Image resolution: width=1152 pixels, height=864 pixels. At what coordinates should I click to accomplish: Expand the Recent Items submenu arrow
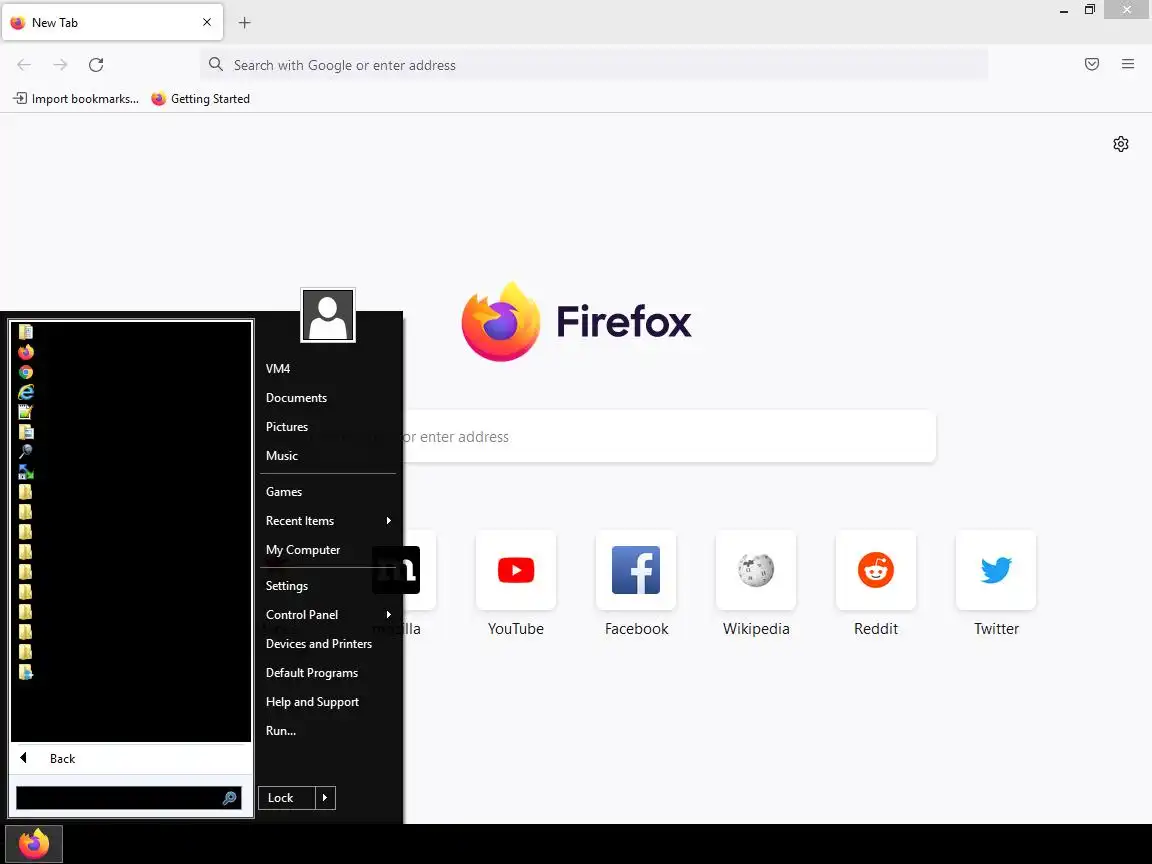point(389,521)
